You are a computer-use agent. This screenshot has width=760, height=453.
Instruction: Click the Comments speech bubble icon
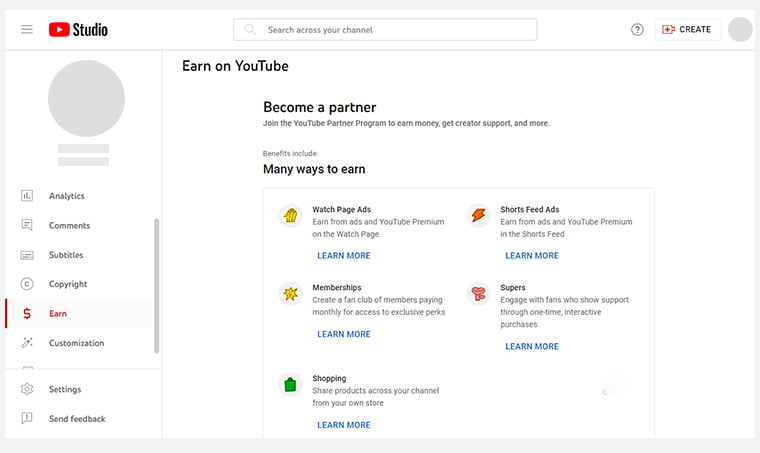pyautogui.click(x=27, y=225)
